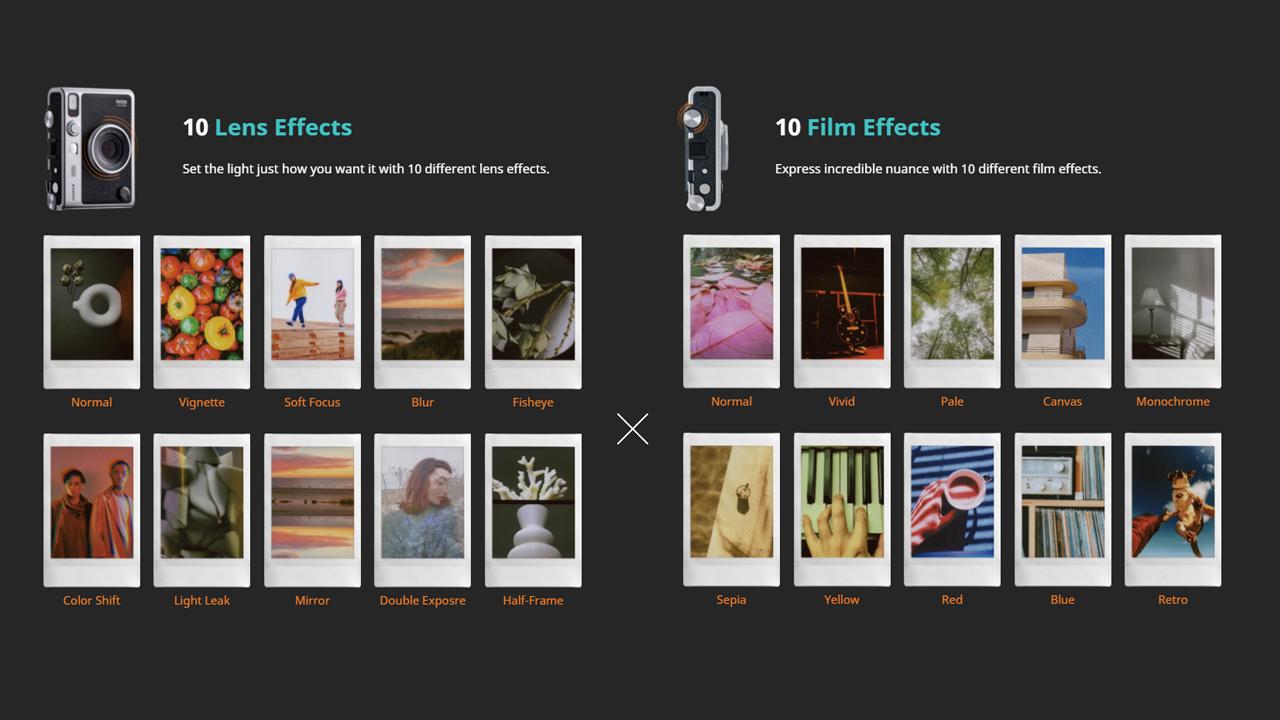The height and width of the screenshot is (720, 1280).
Task: Click the 'Monochrome' label text
Action: coord(1173,401)
